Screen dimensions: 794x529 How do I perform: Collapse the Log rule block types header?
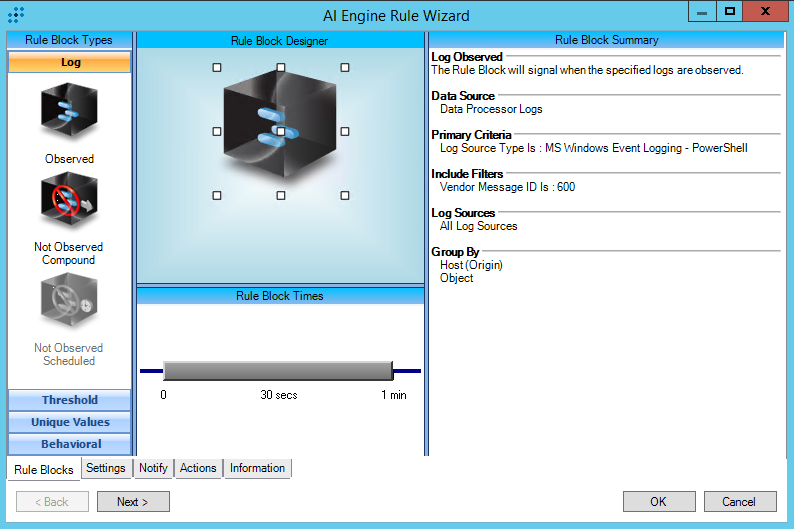[x=69, y=62]
